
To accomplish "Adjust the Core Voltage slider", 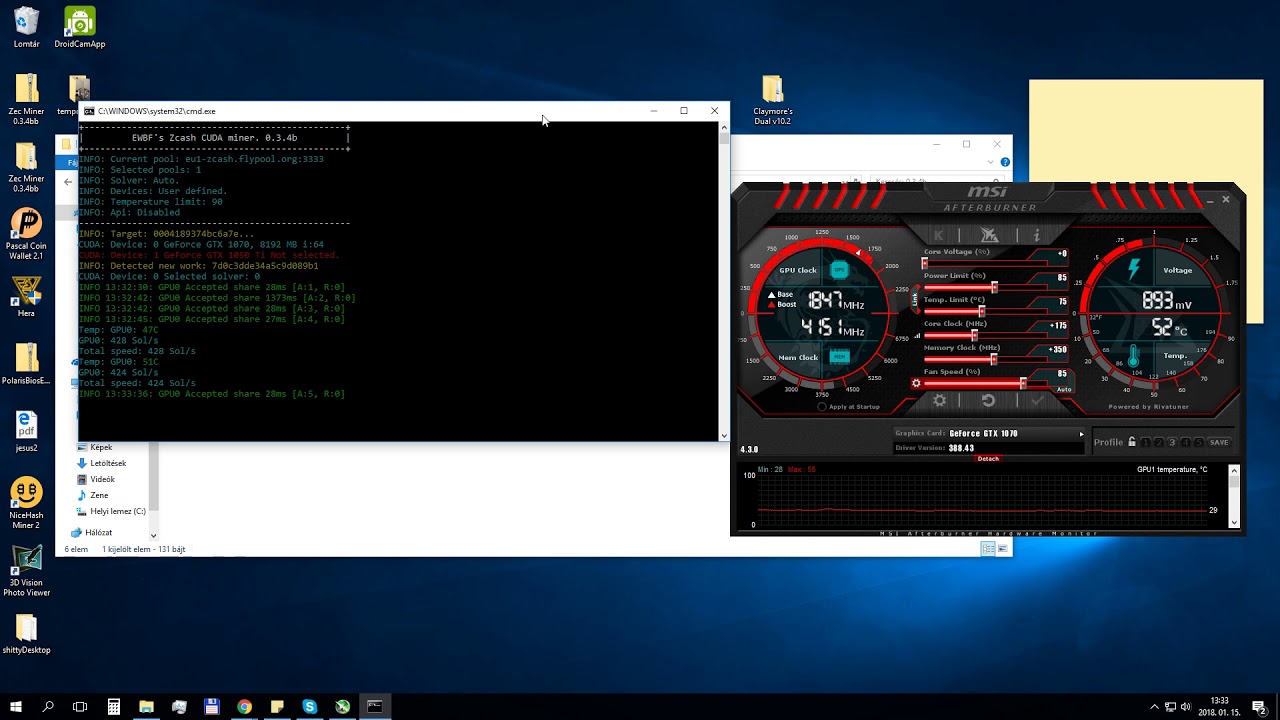I will 985,264.
